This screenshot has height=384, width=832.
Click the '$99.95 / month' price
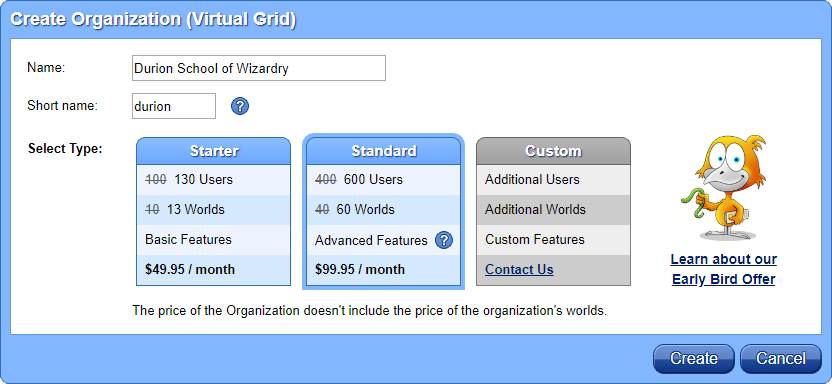pyautogui.click(x=360, y=269)
